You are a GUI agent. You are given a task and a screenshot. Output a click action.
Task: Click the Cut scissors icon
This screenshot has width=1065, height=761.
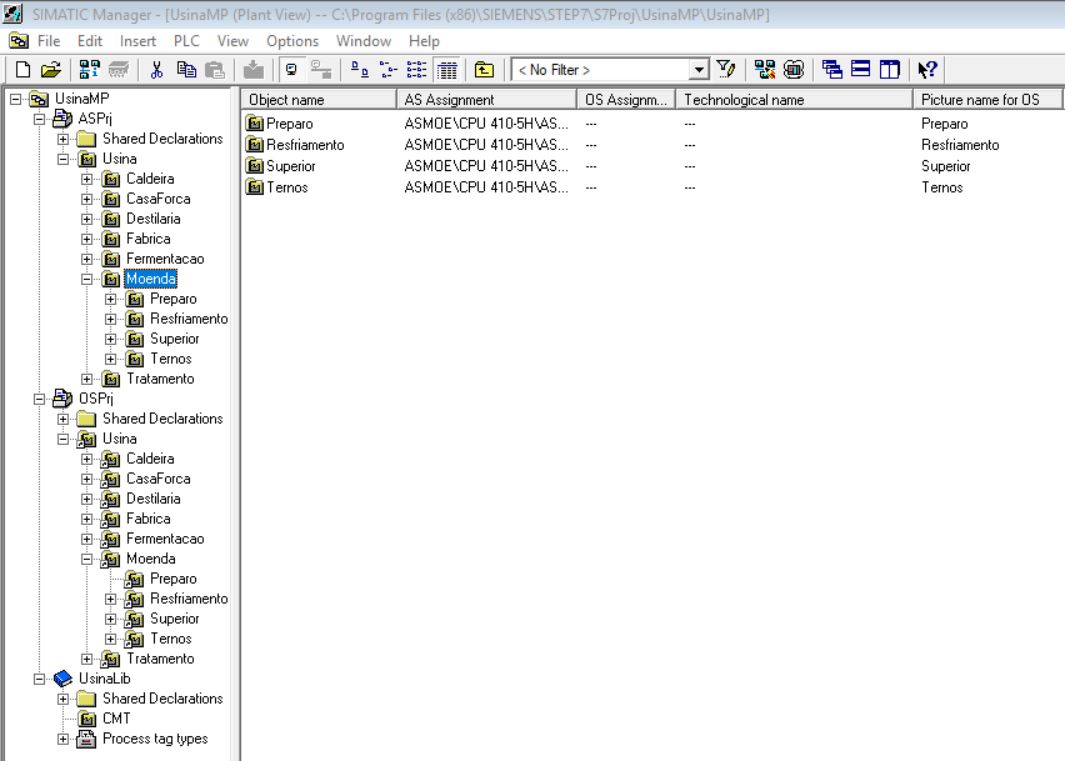(157, 69)
